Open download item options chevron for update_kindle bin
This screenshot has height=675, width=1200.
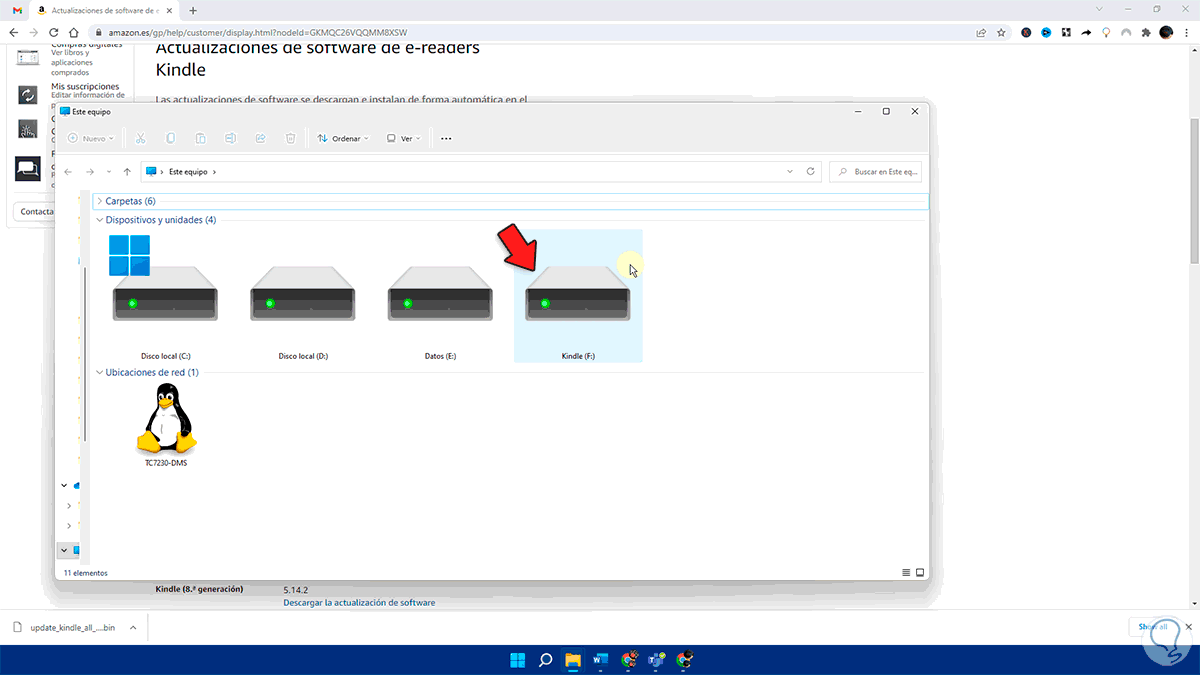(134, 628)
